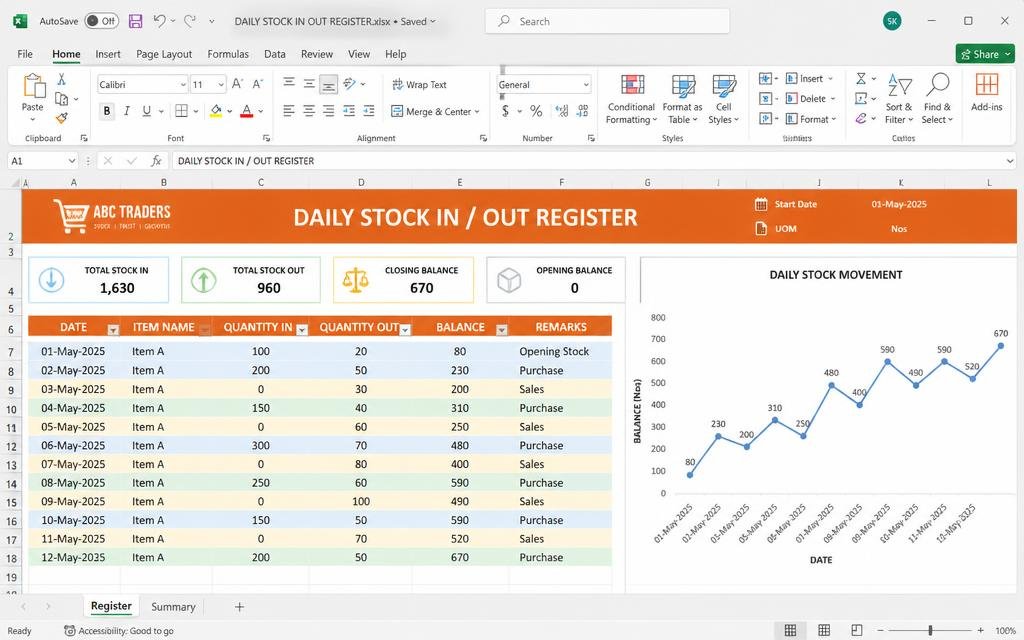Click the Search box
The image size is (1024, 640).
click(x=607, y=21)
